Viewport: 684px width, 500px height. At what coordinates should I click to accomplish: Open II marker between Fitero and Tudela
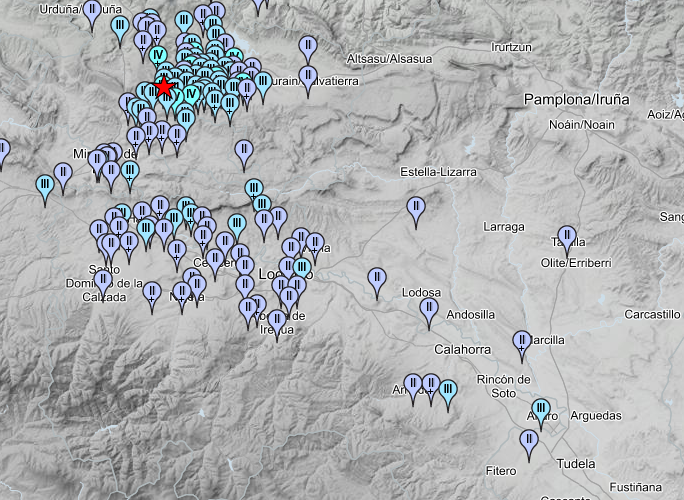529,440
